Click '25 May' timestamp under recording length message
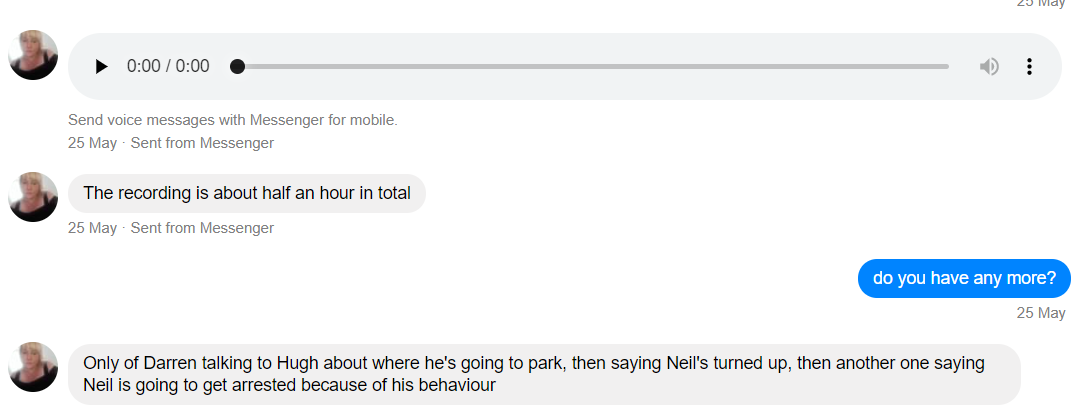The width and height of the screenshot is (1075, 406). click(93, 228)
